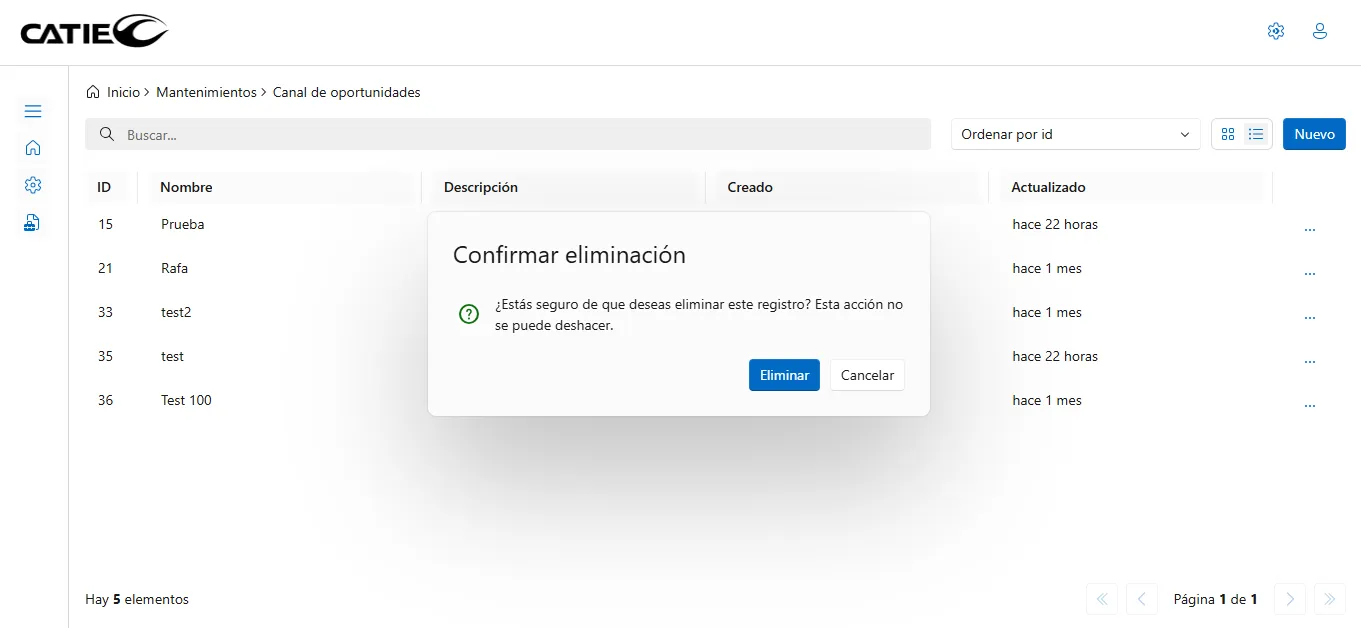Sort by the Nombre column header
The height and width of the screenshot is (628, 1361).
186,187
